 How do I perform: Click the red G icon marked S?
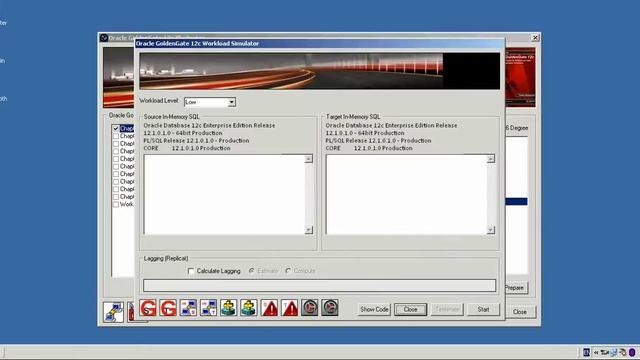[x=148, y=308]
